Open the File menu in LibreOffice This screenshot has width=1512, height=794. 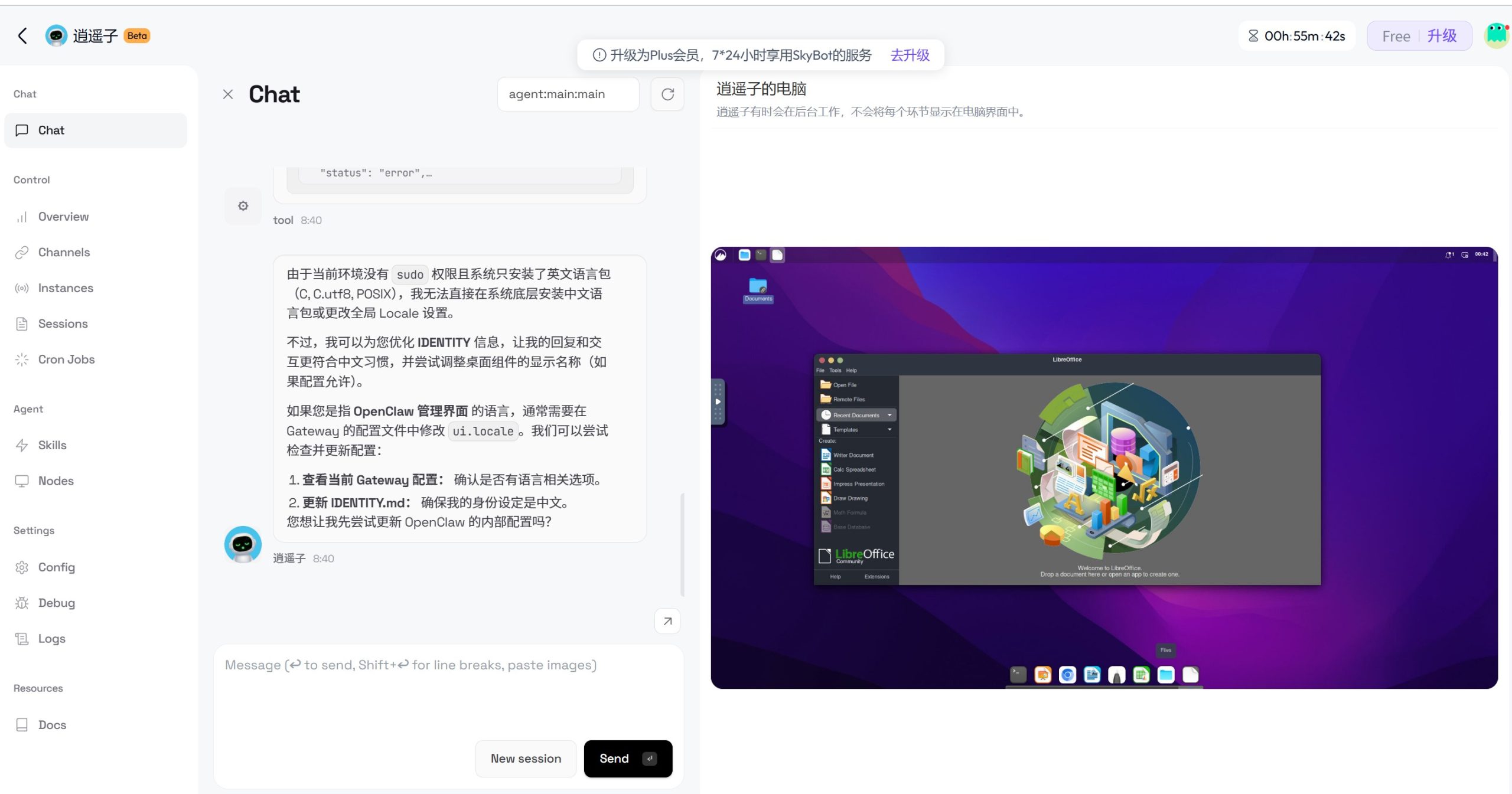[820, 370]
